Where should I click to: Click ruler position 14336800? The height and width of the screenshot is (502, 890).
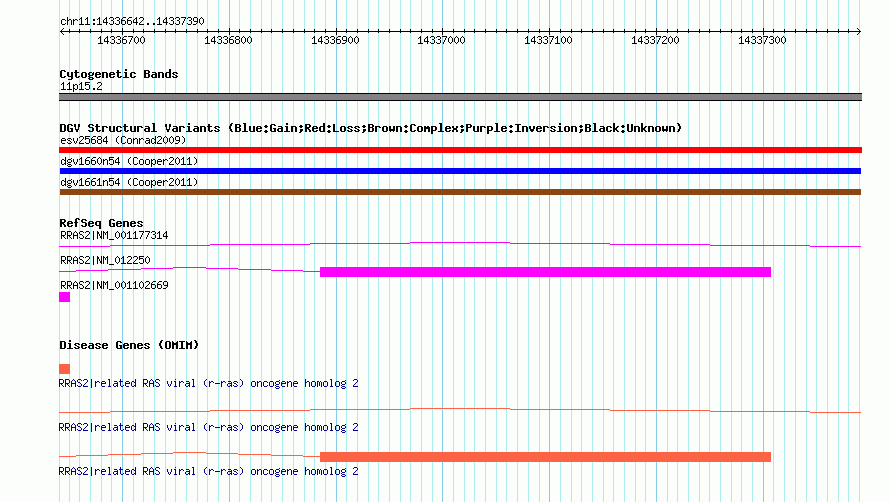228,40
